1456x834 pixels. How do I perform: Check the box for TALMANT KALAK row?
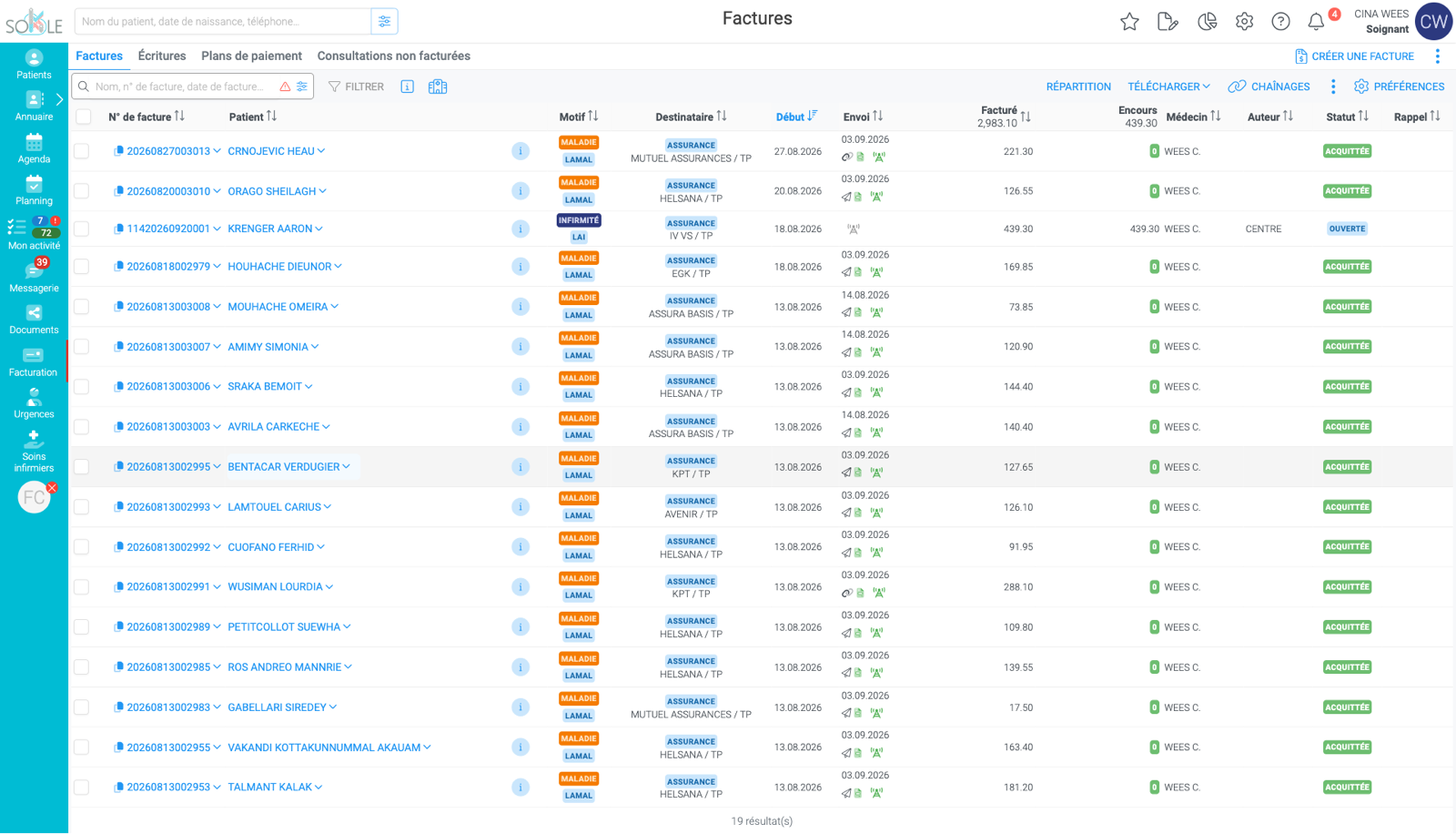(x=82, y=788)
